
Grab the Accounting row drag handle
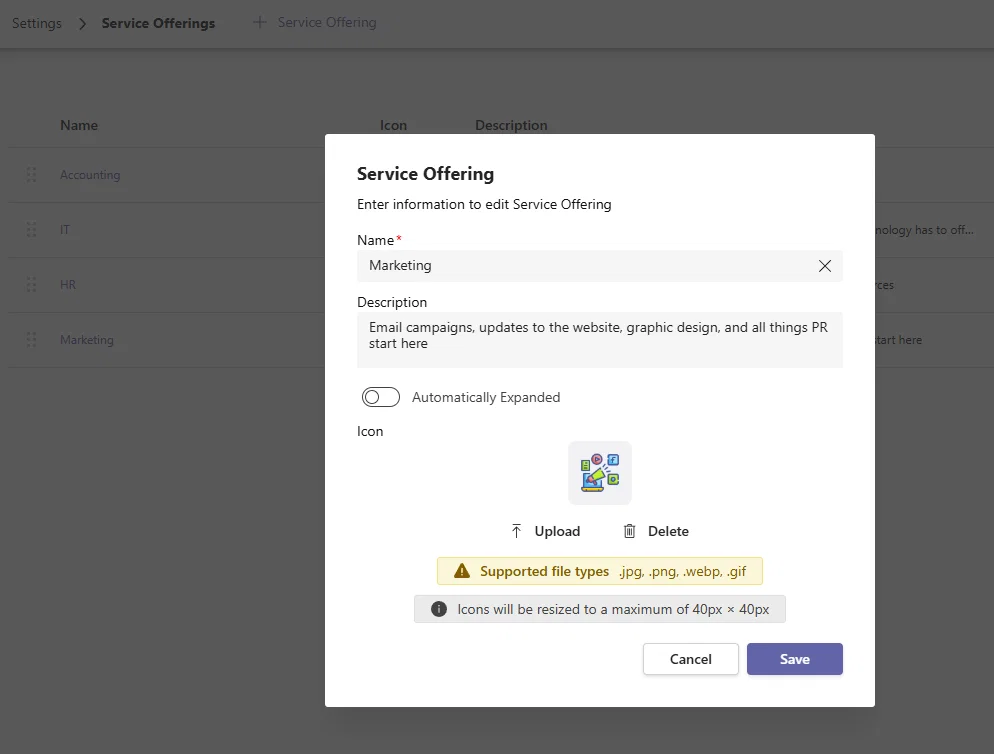tap(31, 174)
